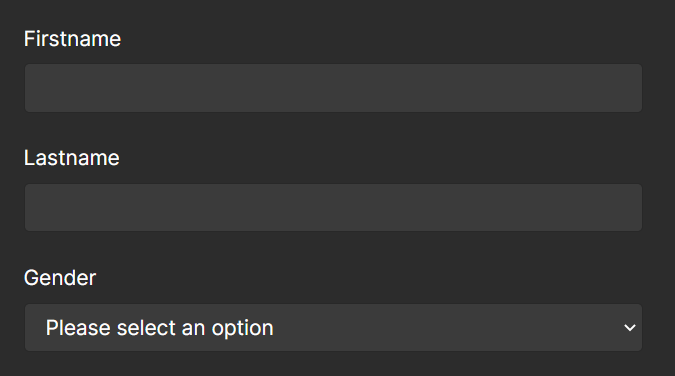Click the downward caret in the Gender field
Viewport: 675px width, 376px height.
pyautogui.click(x=630, y=328)
